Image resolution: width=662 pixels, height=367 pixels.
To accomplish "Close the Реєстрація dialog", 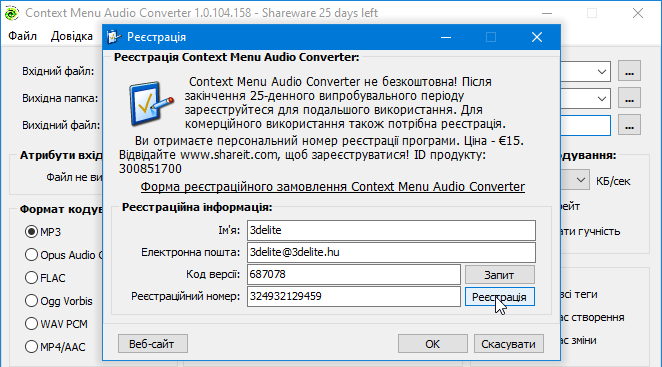I will (537, 37).
